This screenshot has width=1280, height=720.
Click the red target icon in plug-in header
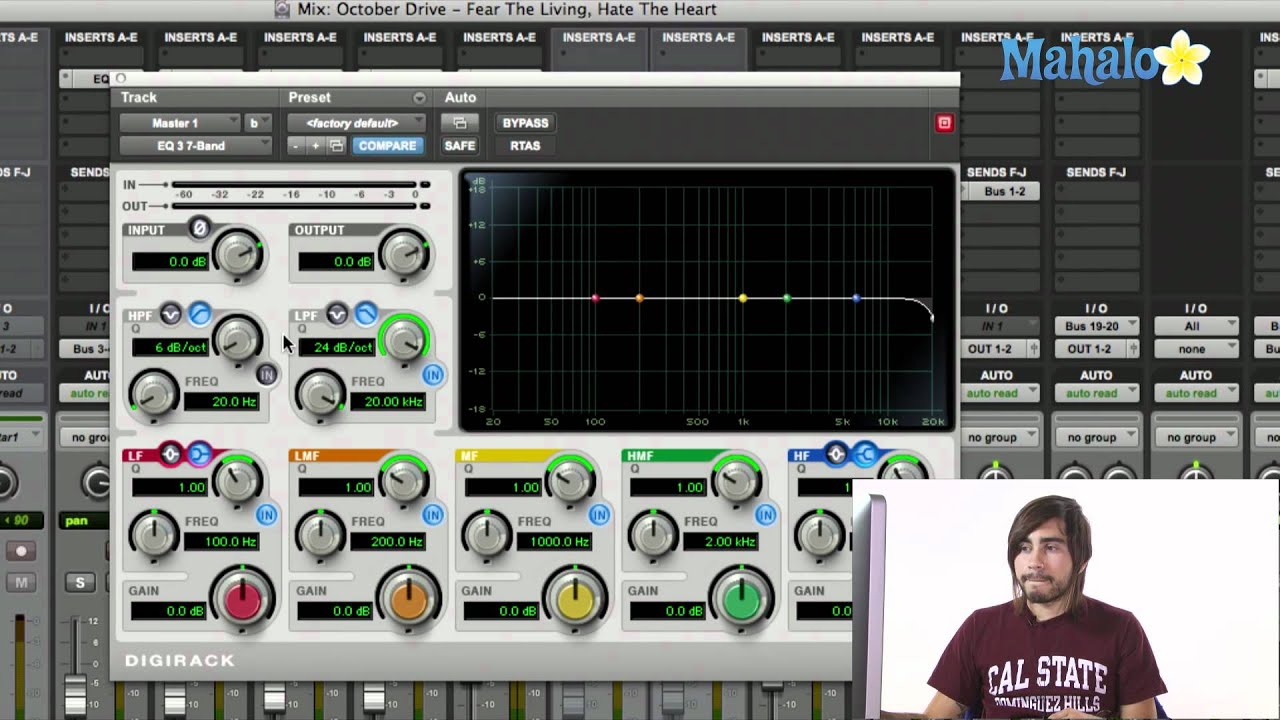click(944, 123)
